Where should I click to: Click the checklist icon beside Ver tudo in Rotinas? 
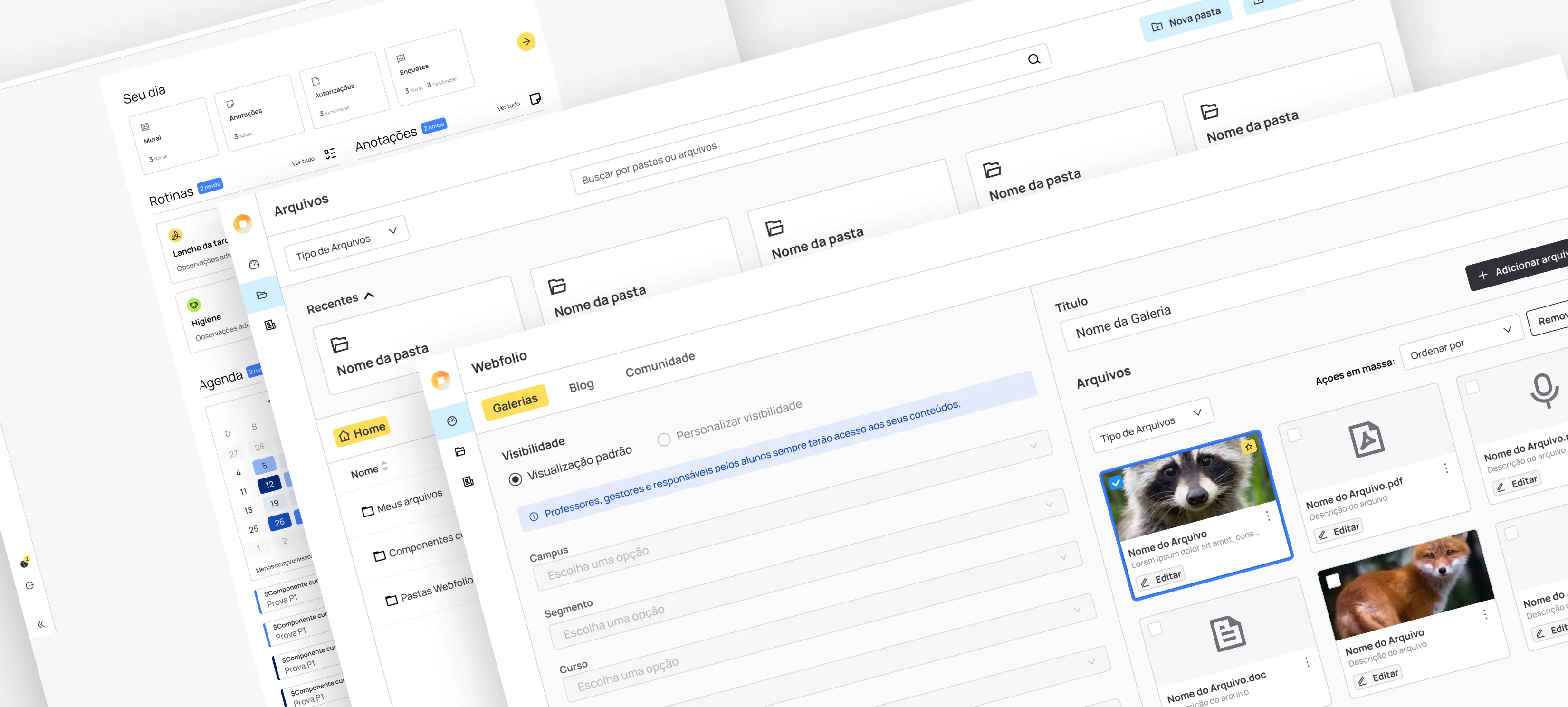(x=330, y=153)
